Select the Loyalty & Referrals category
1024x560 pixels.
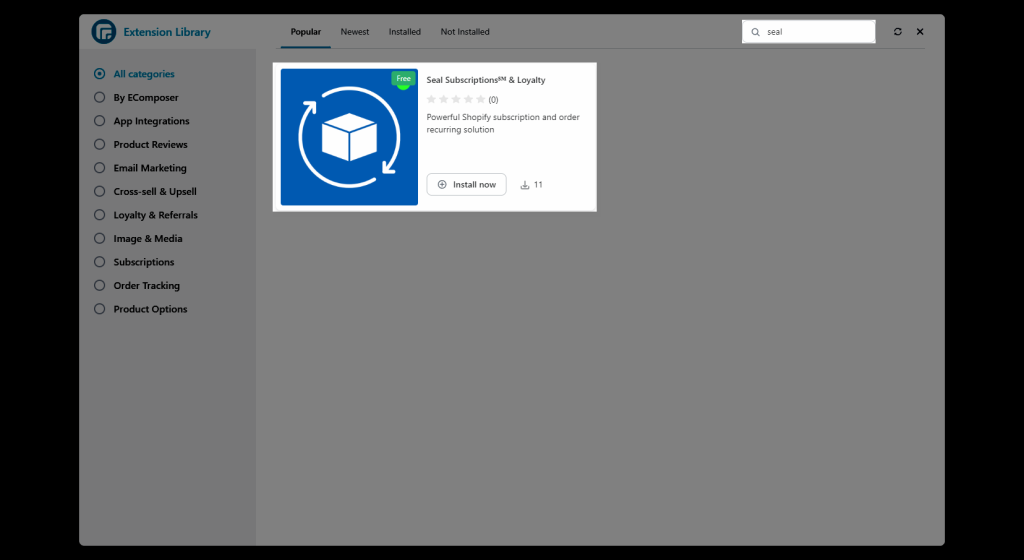(x=146, y=215)
